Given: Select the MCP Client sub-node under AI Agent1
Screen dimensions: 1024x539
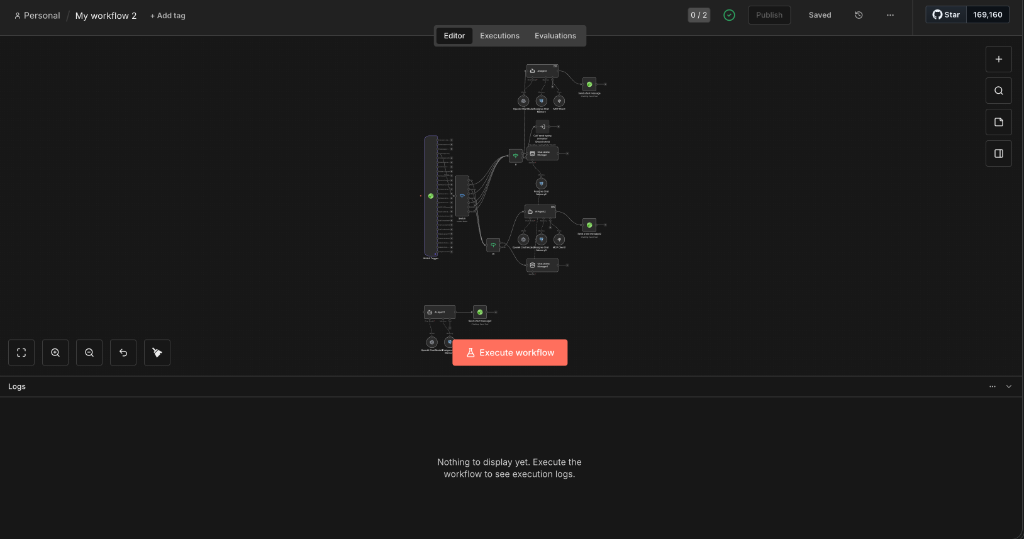Looking at the screenshot, I should tap(559, 240).
